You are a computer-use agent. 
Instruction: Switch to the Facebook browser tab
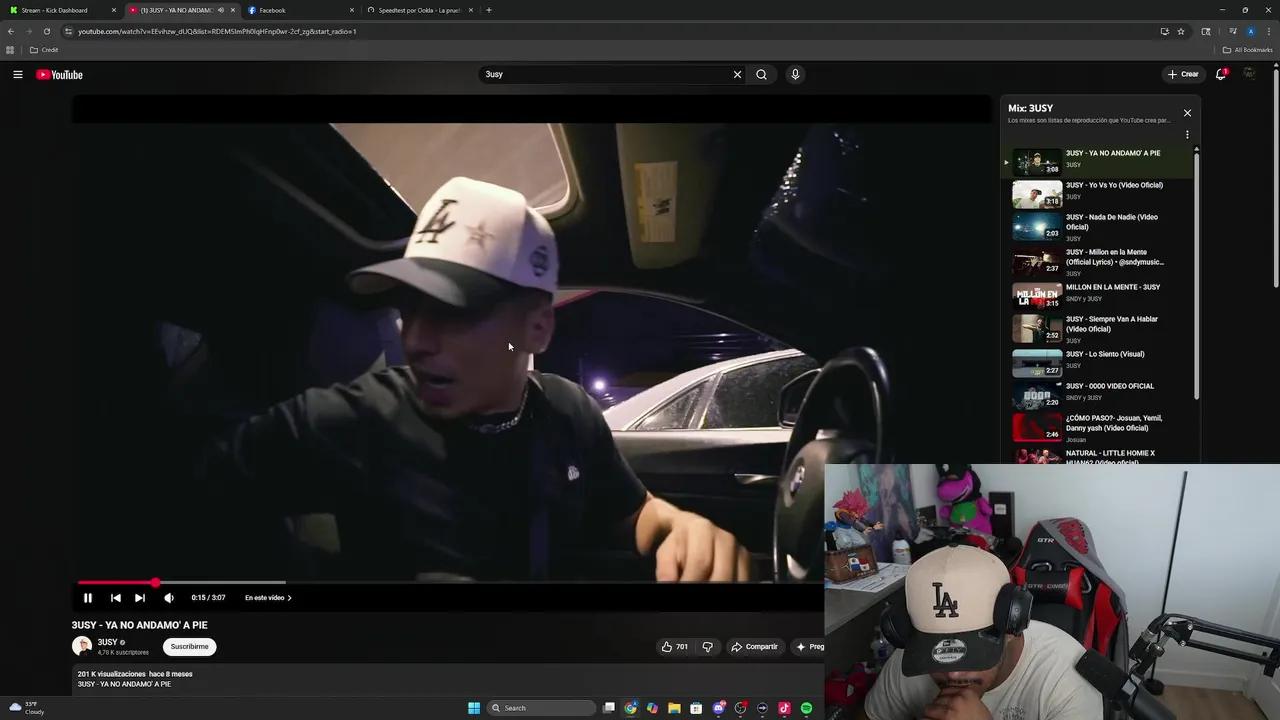point(270,10)
